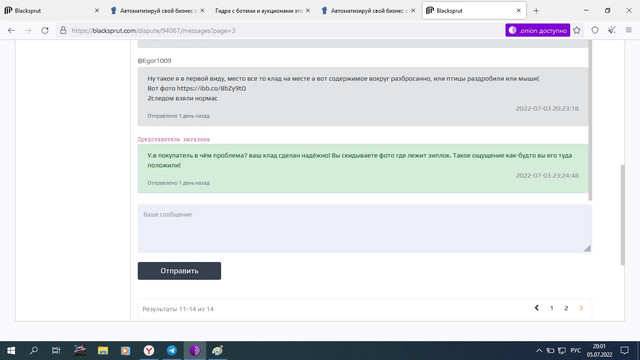The image size is (640, 360).
Task: Click the network tray icon
Action: [562, 351]
